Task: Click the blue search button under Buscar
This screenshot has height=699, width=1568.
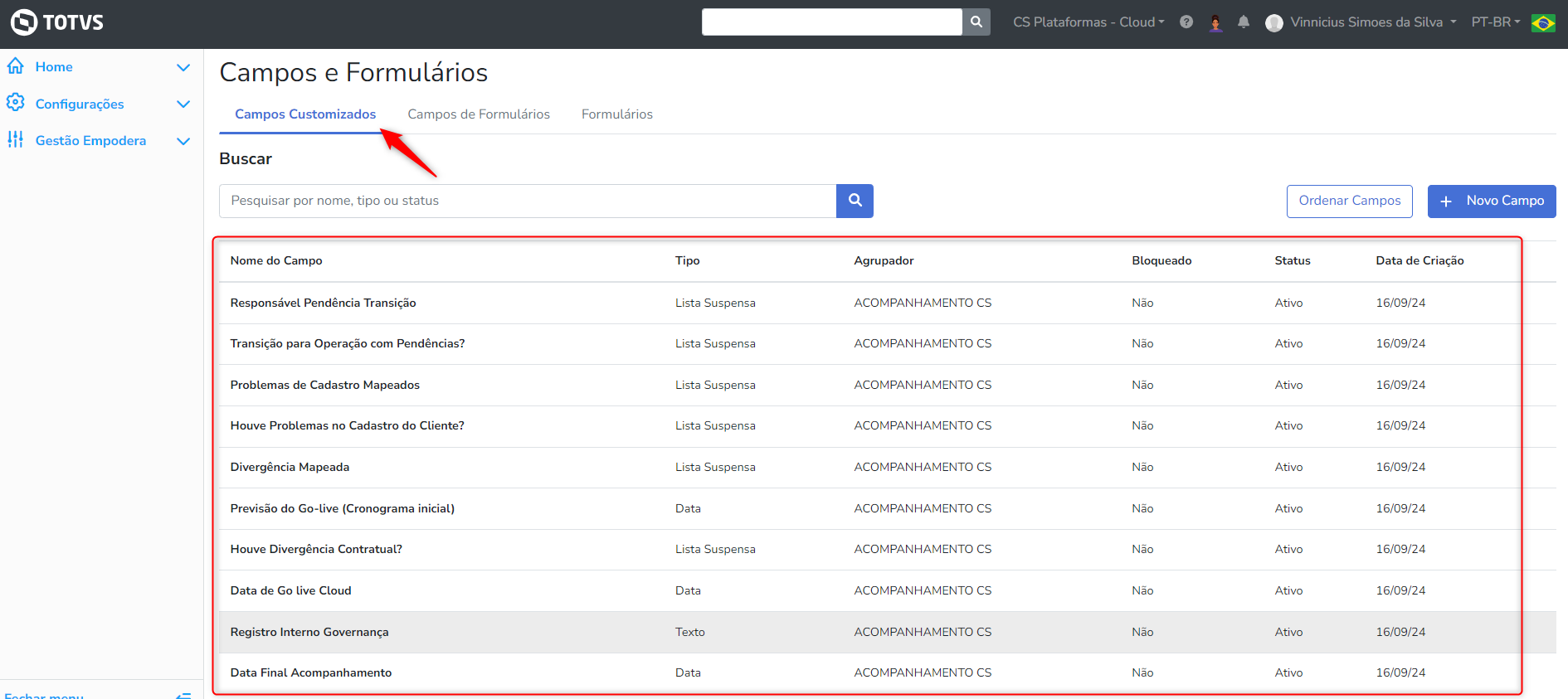Action: [855, 201]
